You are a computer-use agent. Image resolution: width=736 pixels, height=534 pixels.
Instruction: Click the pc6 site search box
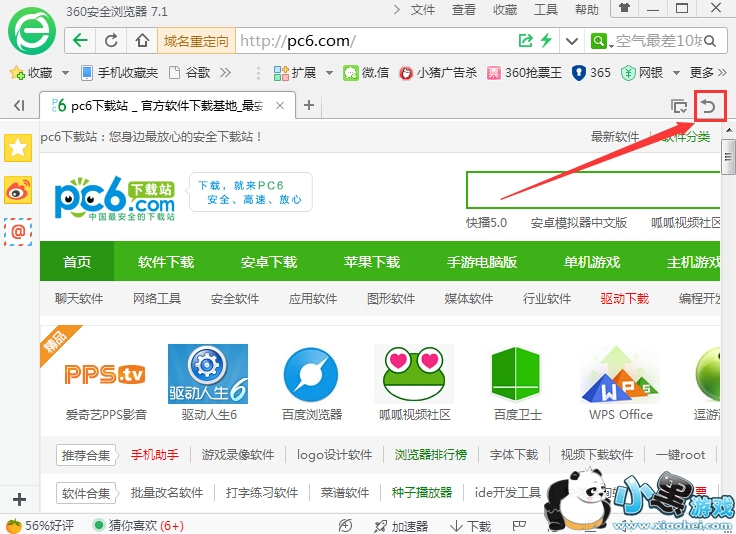pyautogui.click(x=593, y=190)
